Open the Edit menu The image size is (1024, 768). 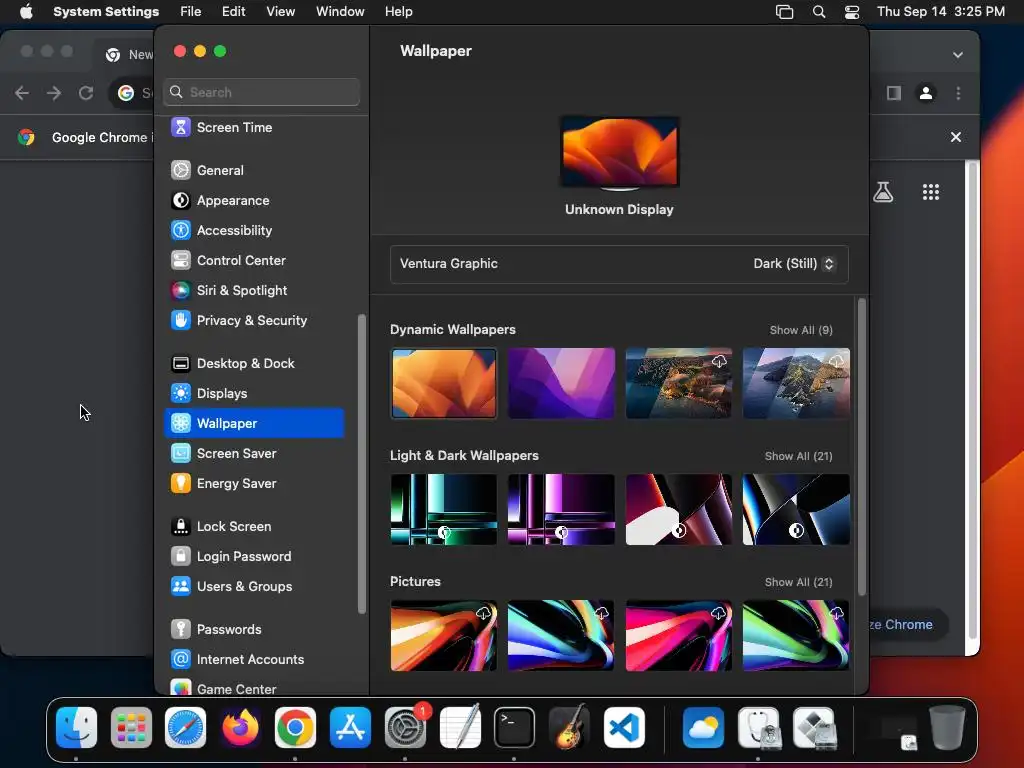pyautogui.click(x=233, y=12)
